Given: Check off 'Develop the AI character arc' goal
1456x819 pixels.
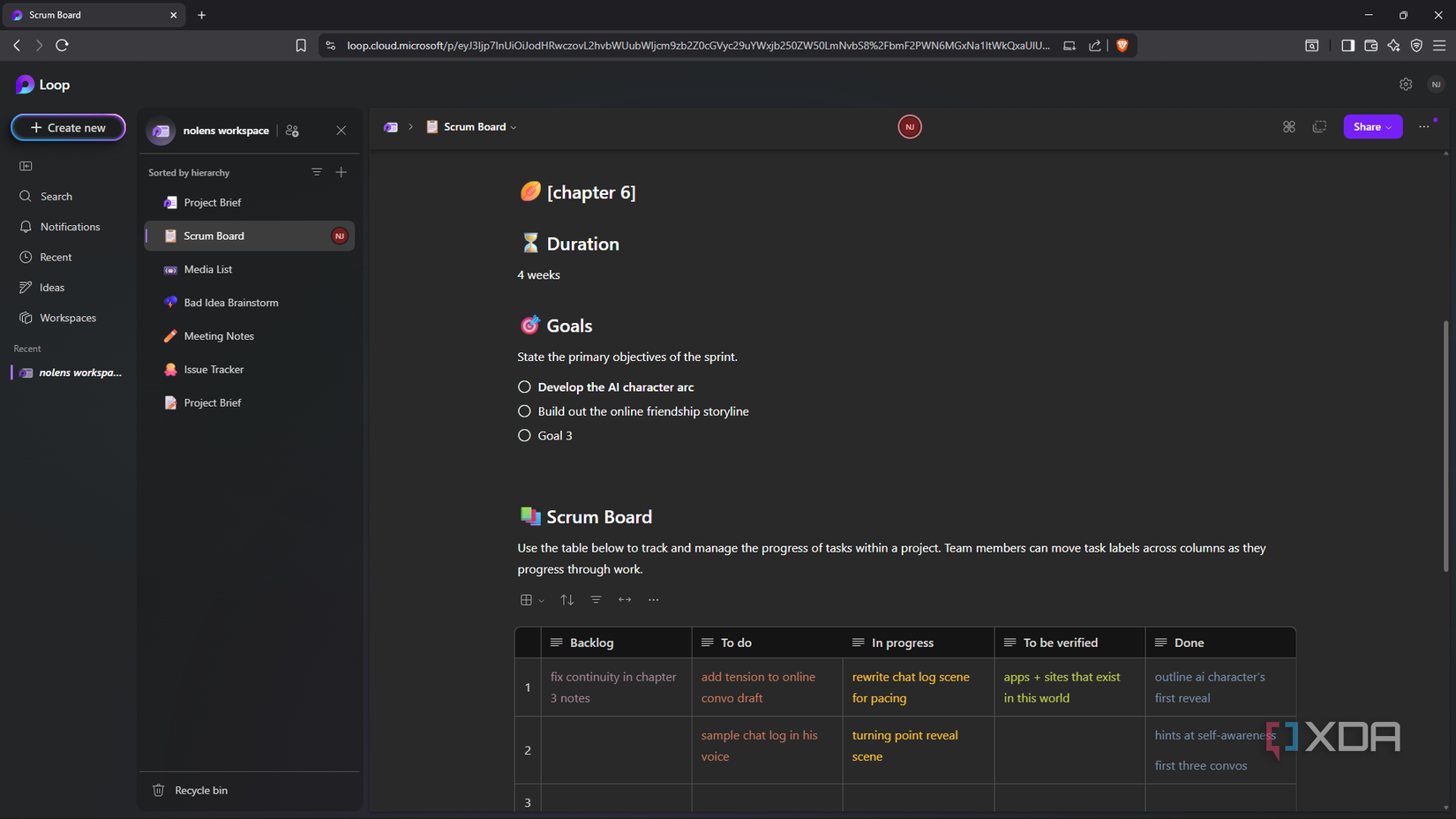Looking at the screenshot, I should (x=524, y=387).
